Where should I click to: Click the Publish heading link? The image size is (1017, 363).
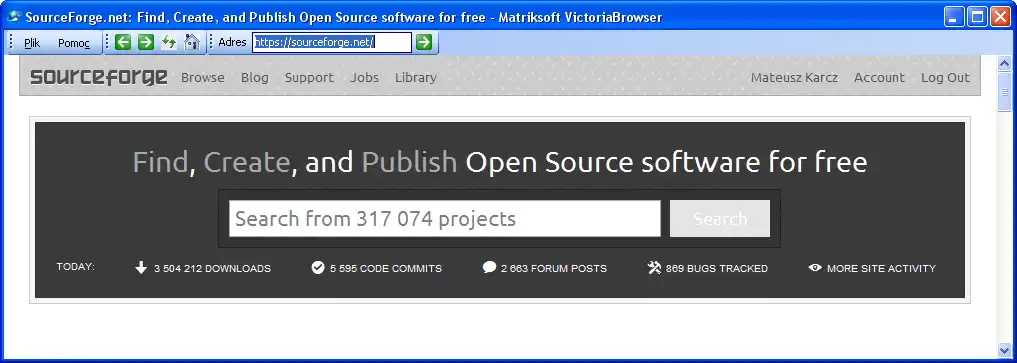coord(409,161)
